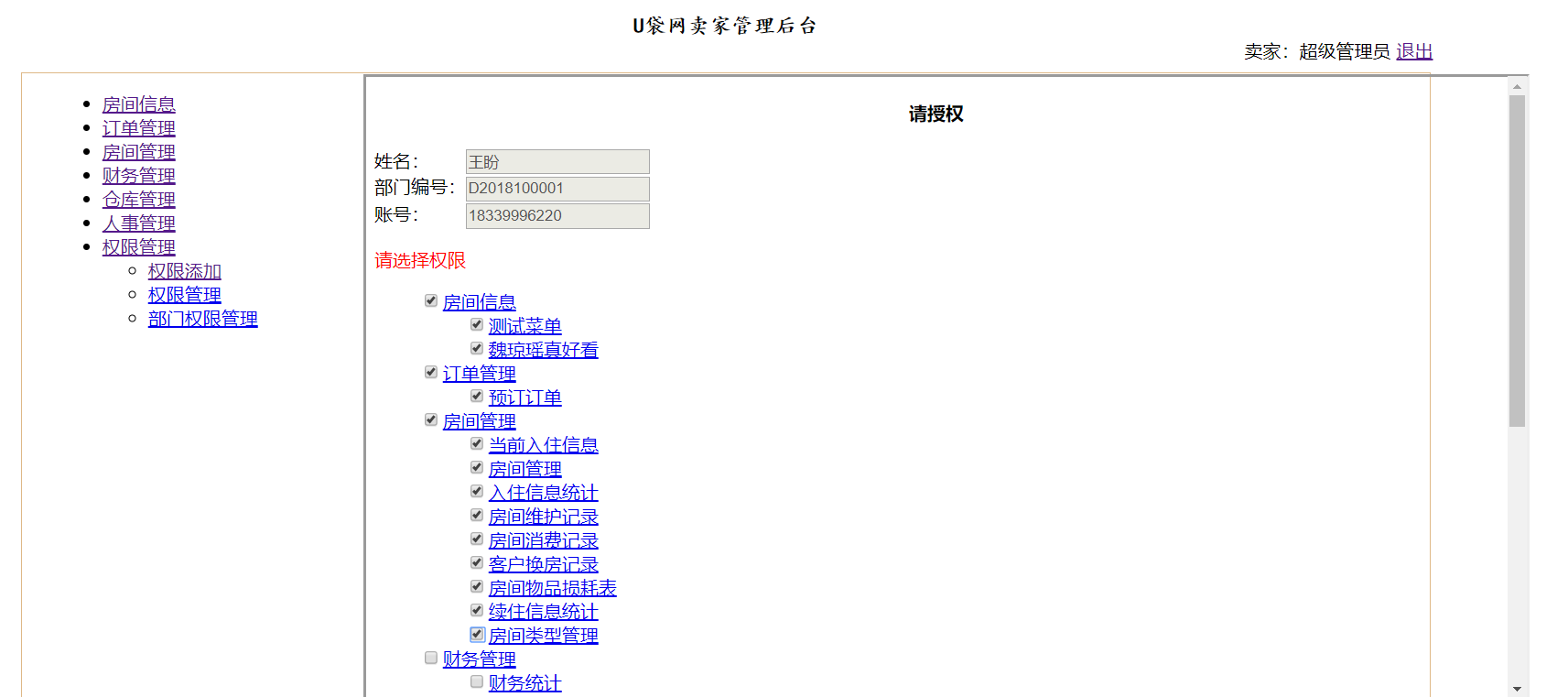Click the 续住信息统计 permission link
The image size is (1568, 697).
pos(543,612)
